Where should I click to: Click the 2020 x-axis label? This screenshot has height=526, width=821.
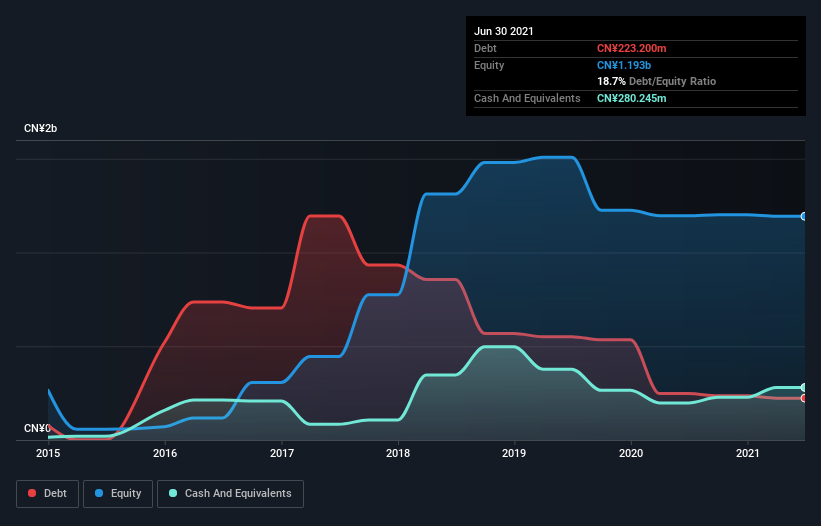click(x=631, y=453)
